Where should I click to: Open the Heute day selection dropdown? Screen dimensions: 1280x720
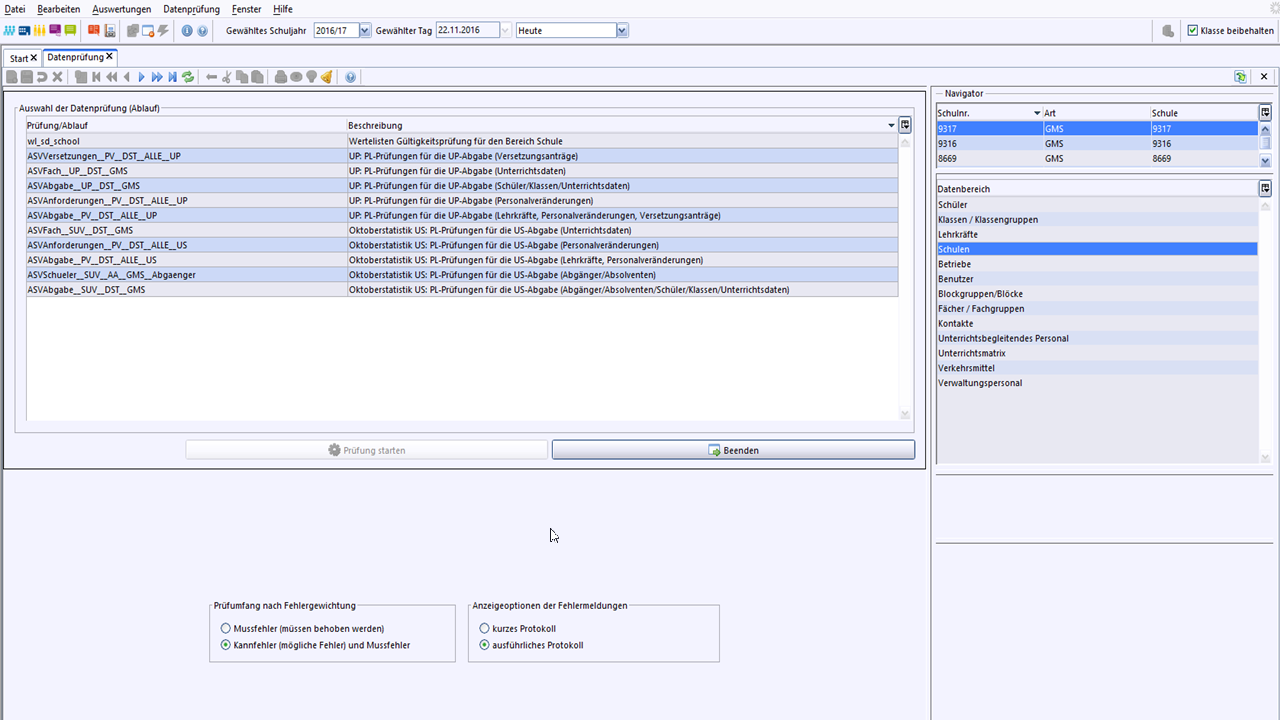pos(622,31)
